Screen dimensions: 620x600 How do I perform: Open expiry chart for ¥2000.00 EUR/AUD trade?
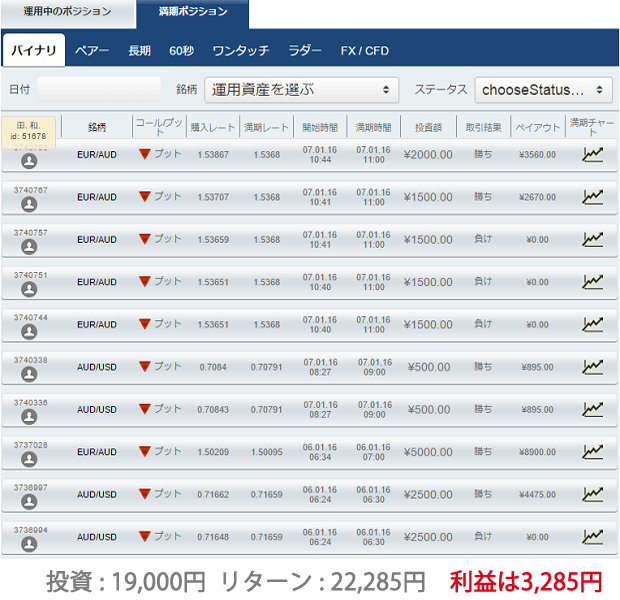point(592,155)
